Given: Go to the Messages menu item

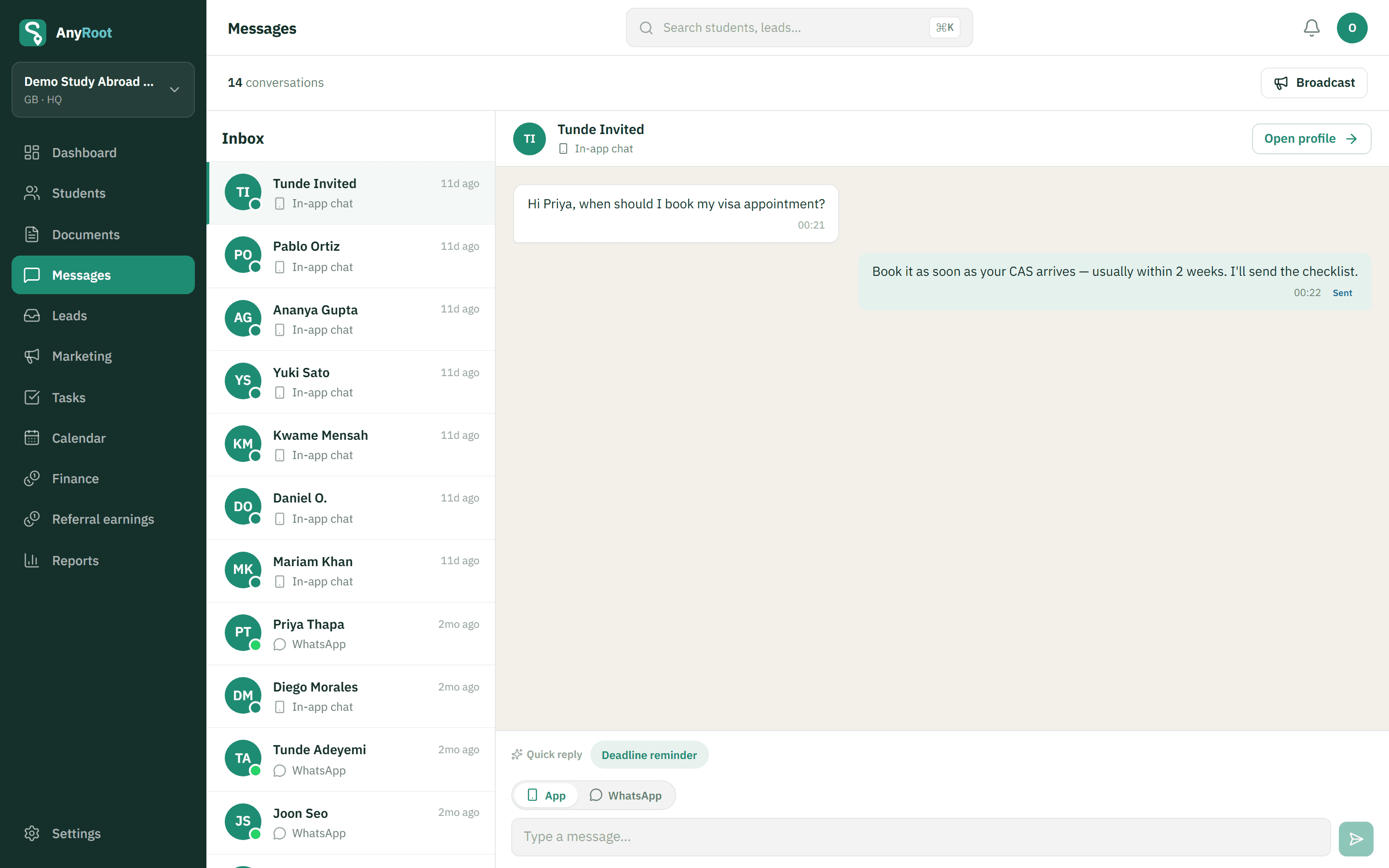Looking at the screenshot, I should 103,275.
